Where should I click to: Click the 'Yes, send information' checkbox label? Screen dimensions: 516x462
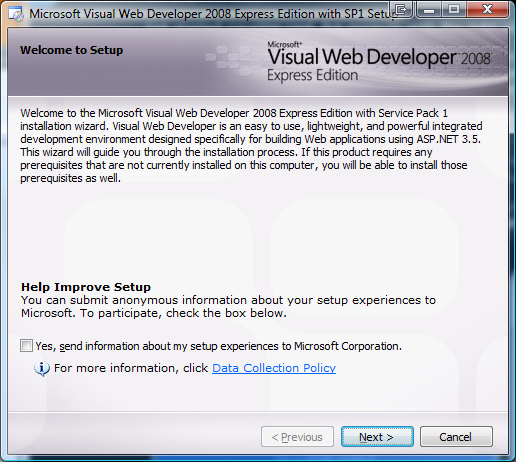pos(219,346)
